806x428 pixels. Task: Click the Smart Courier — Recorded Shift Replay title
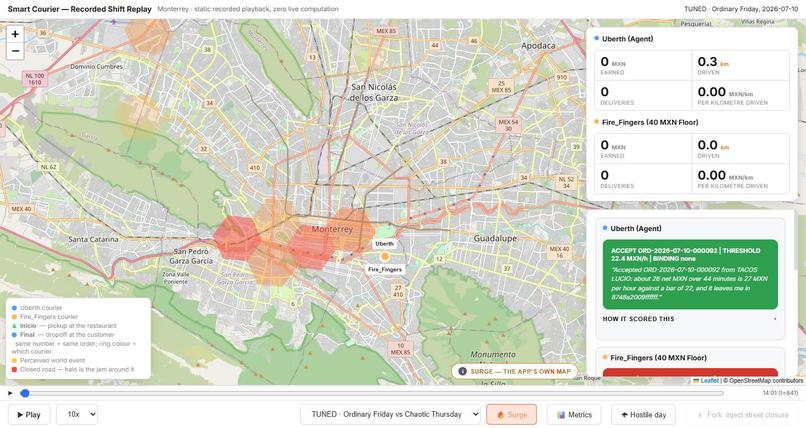point(80,9)
